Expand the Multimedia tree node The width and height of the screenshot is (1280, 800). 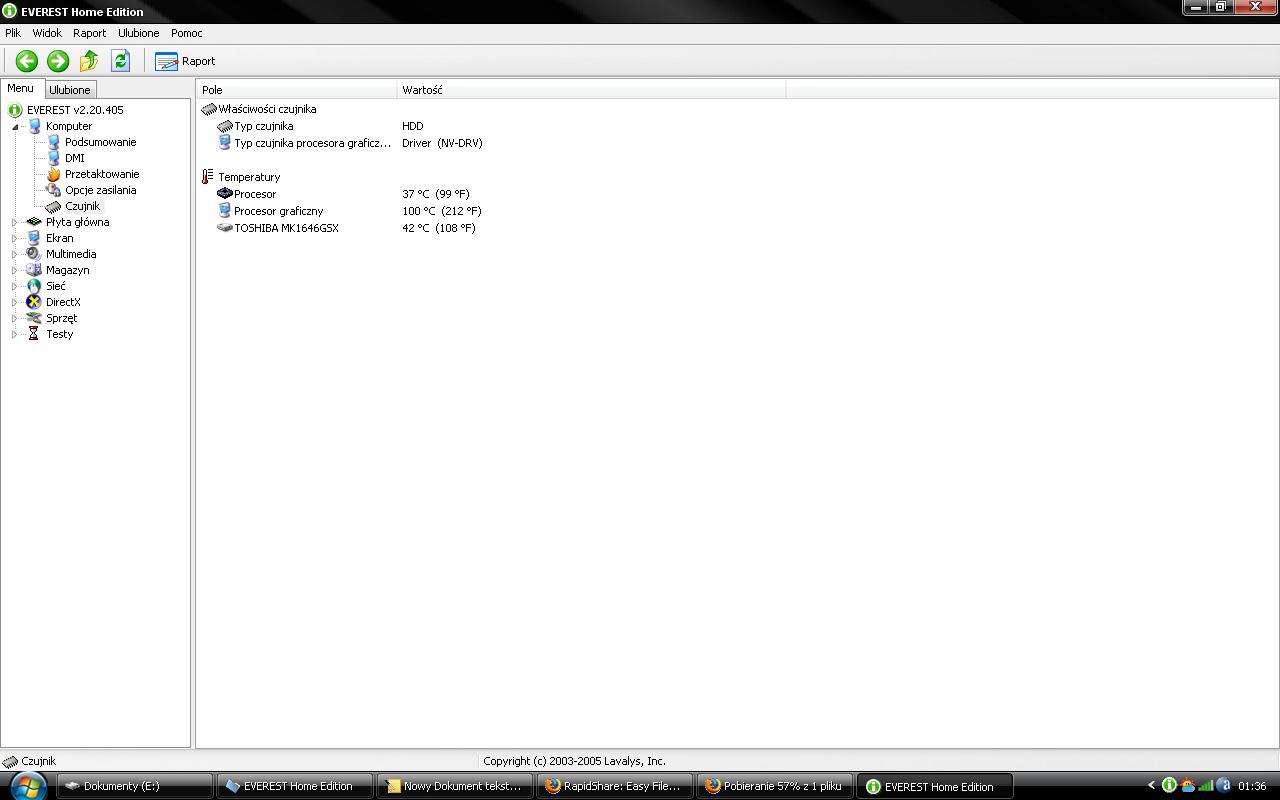click(15, 254)
